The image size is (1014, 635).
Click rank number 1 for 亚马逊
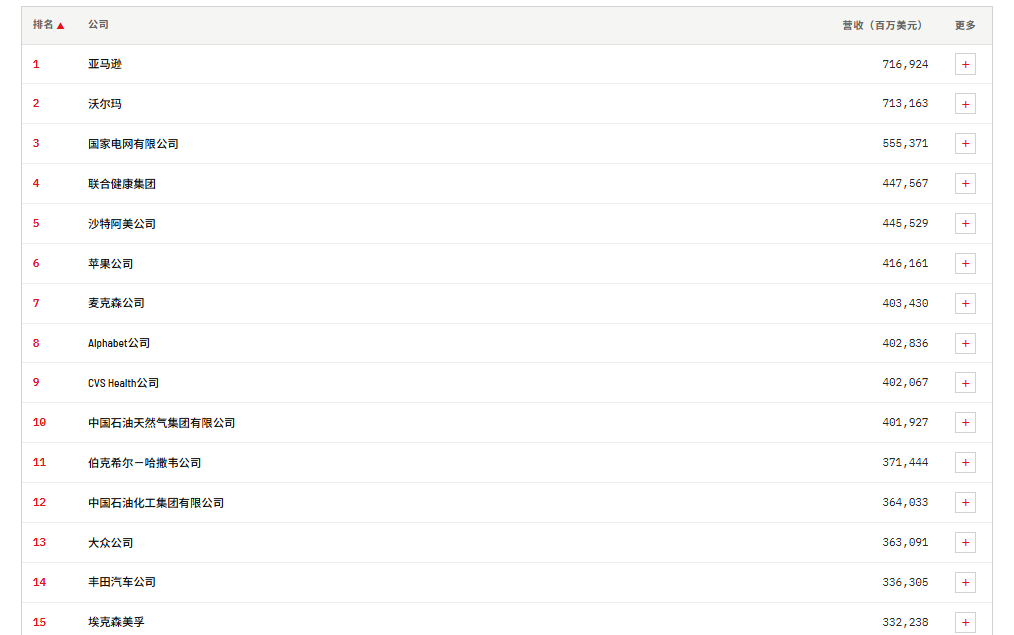coord(36,64)
